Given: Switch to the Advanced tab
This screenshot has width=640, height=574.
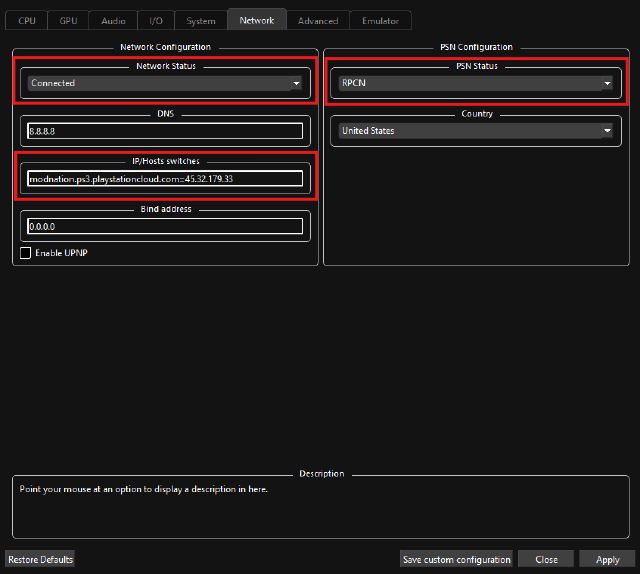Looking at the screenshot, I should tap(318, 20).
